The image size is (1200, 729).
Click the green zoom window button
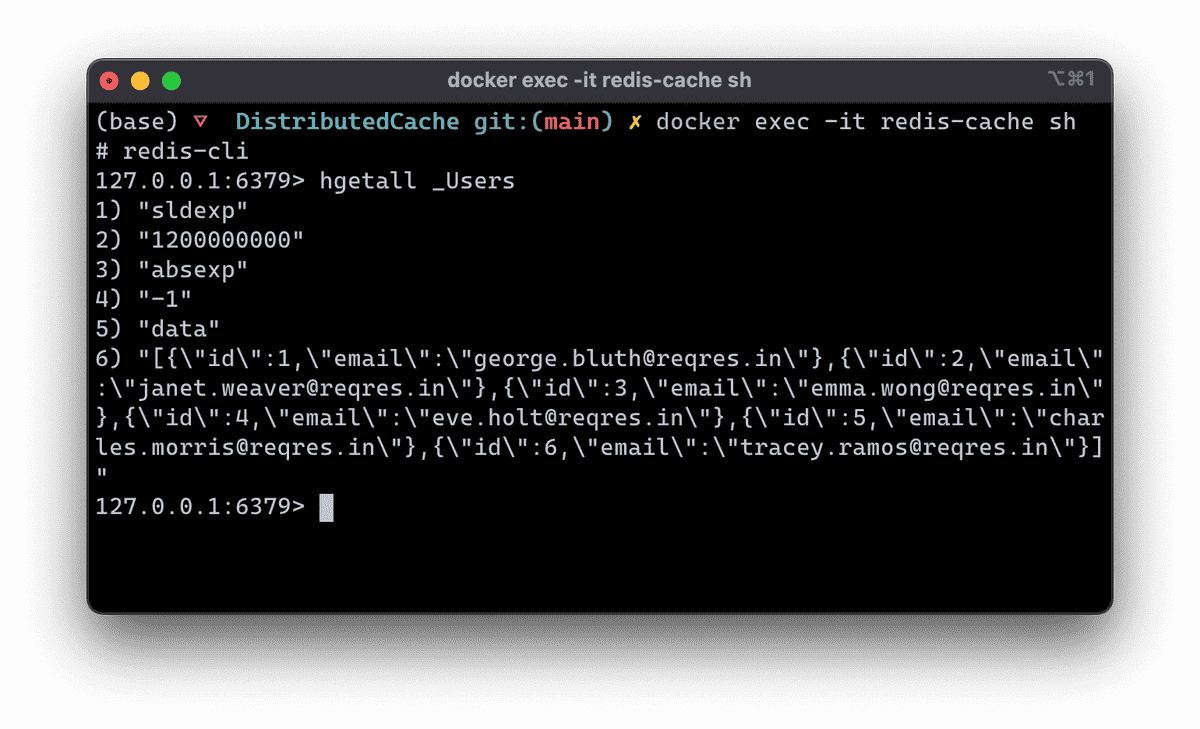click(171, 80)
